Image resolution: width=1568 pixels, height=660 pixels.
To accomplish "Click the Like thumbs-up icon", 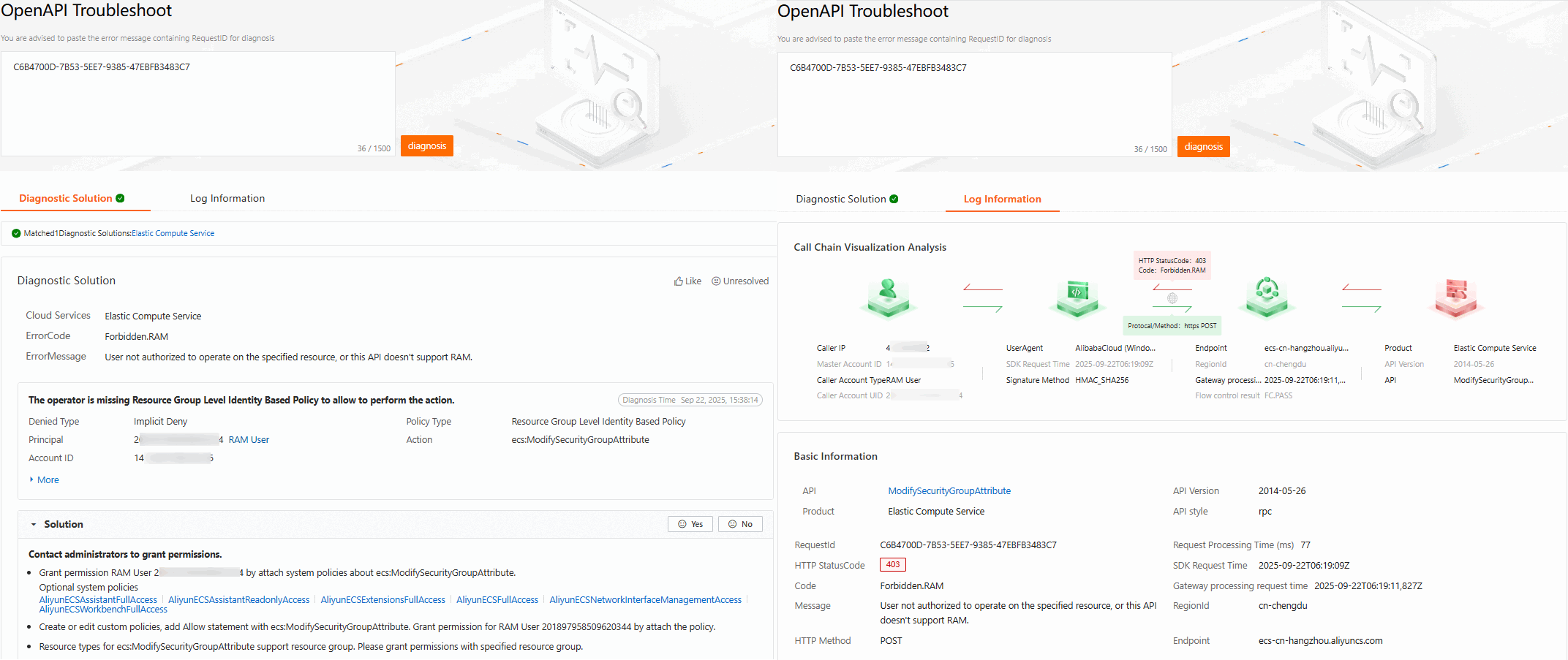I will [679, 281].
